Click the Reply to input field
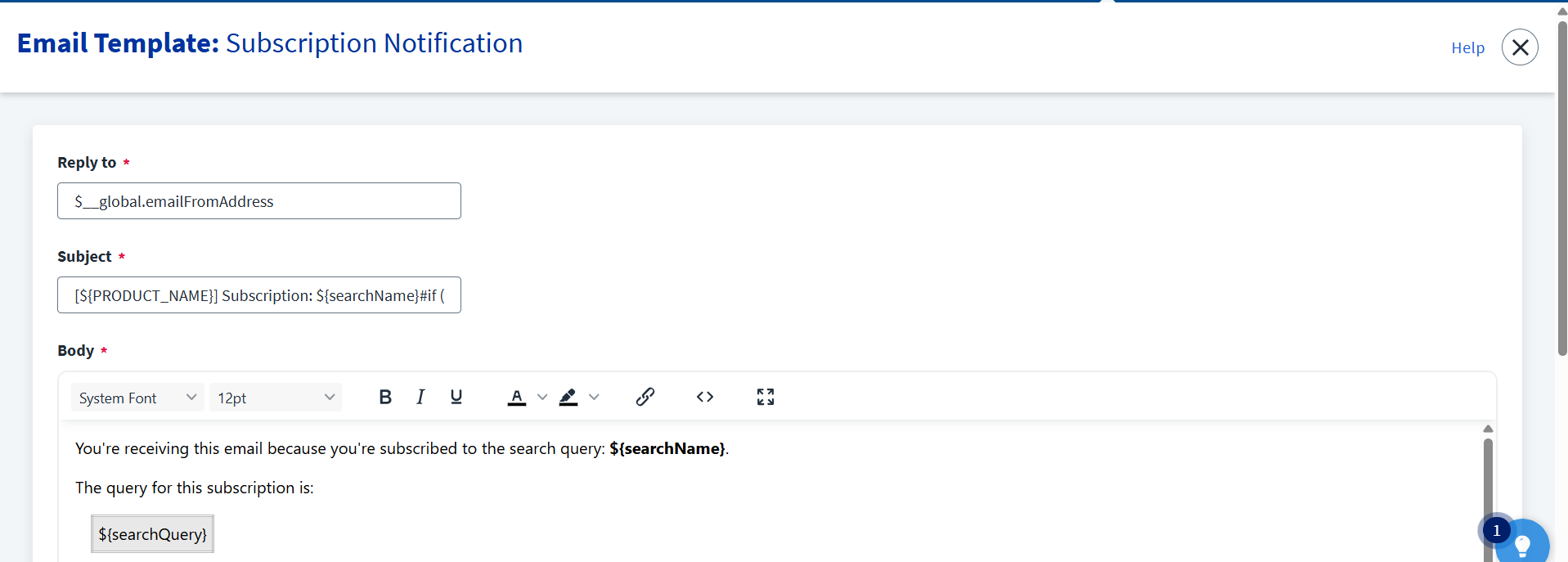Screen dimensions: 1568x562 tap(259, 201)
